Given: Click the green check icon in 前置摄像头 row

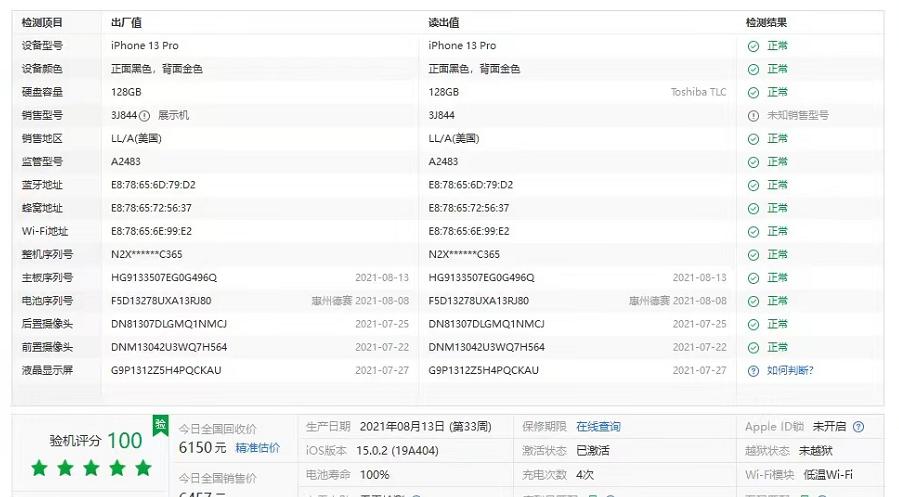Looking at the screenshot, I should 753,348.
